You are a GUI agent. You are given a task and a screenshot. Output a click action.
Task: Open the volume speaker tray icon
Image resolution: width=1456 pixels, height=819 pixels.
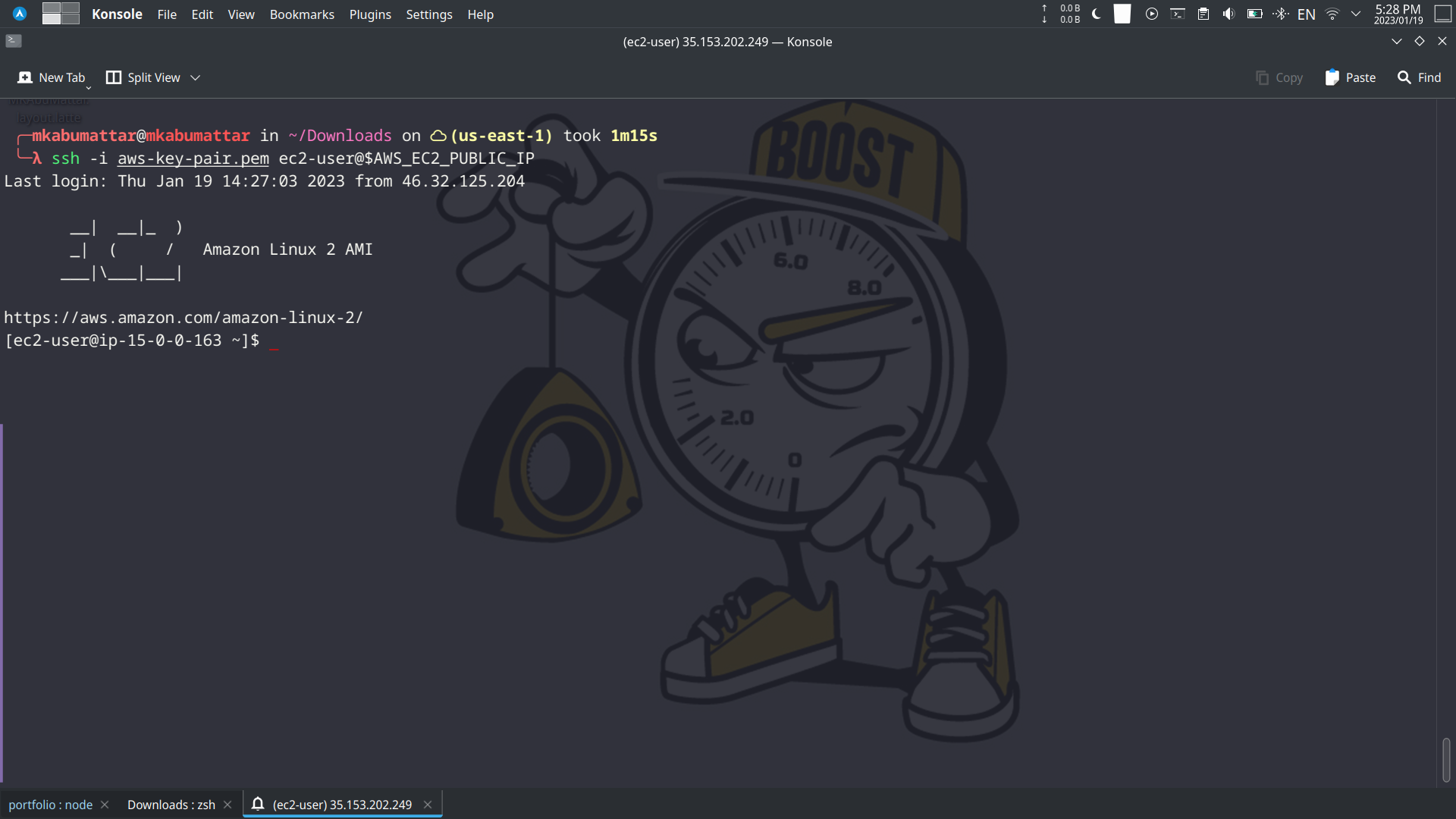point(1228,14)
